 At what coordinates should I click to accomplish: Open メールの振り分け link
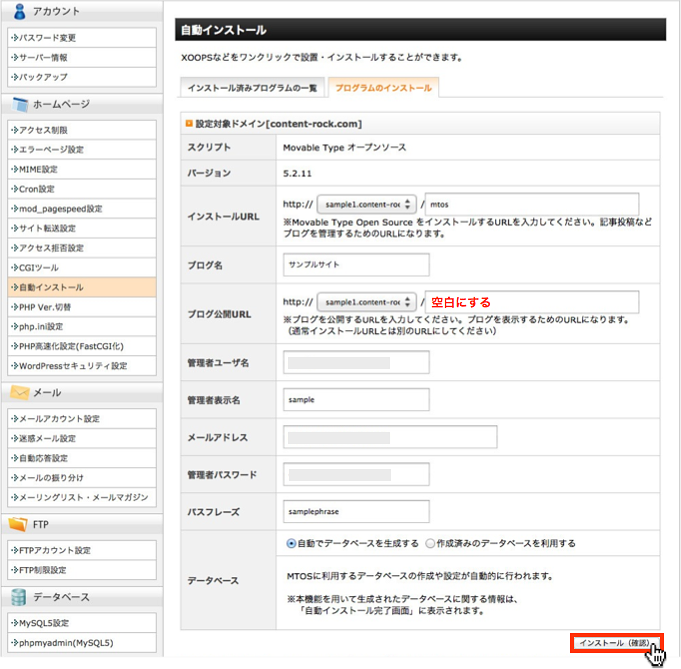pos(82,477)
